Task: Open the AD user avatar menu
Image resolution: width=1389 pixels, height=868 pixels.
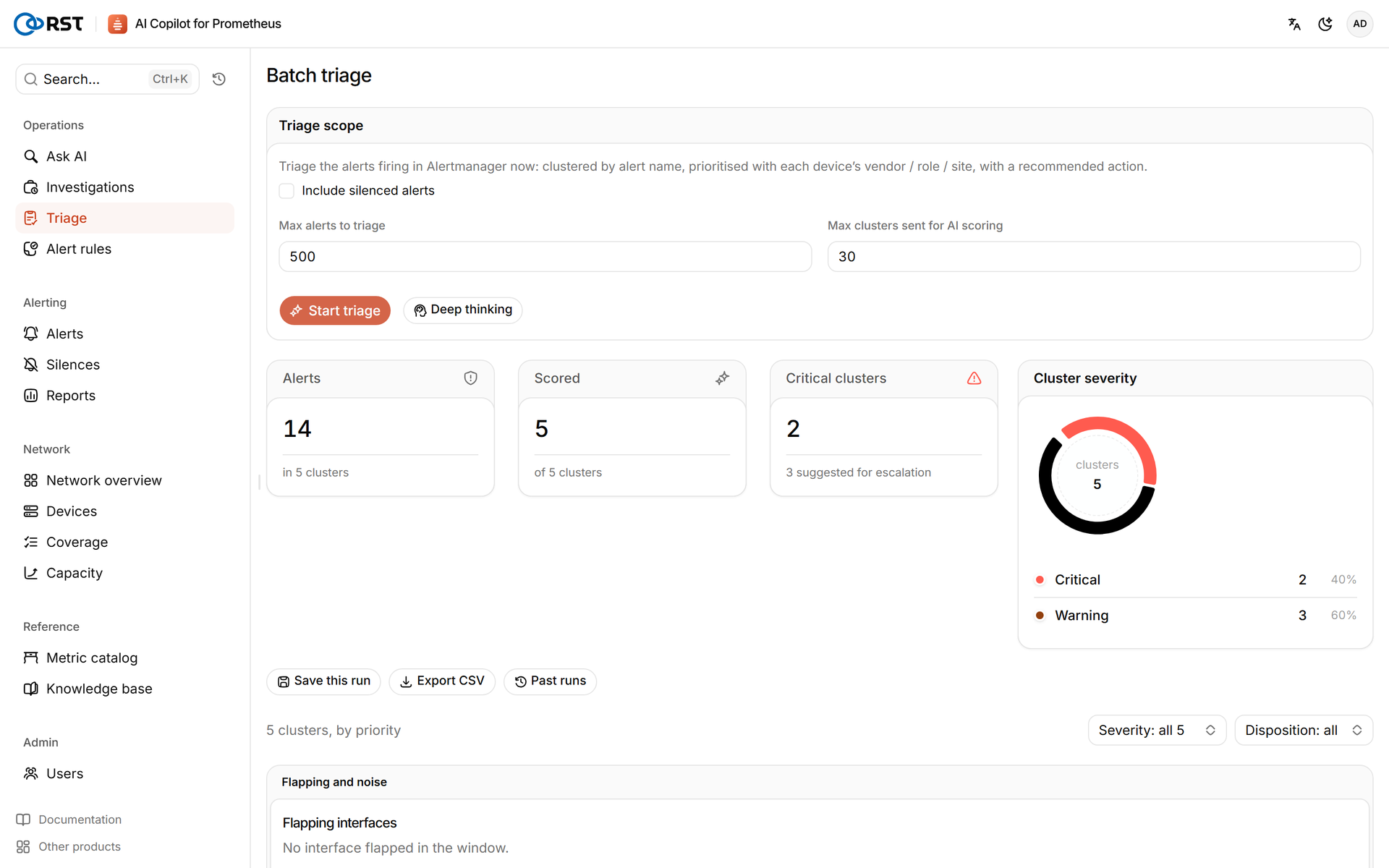Action: tap(1359, 24)
